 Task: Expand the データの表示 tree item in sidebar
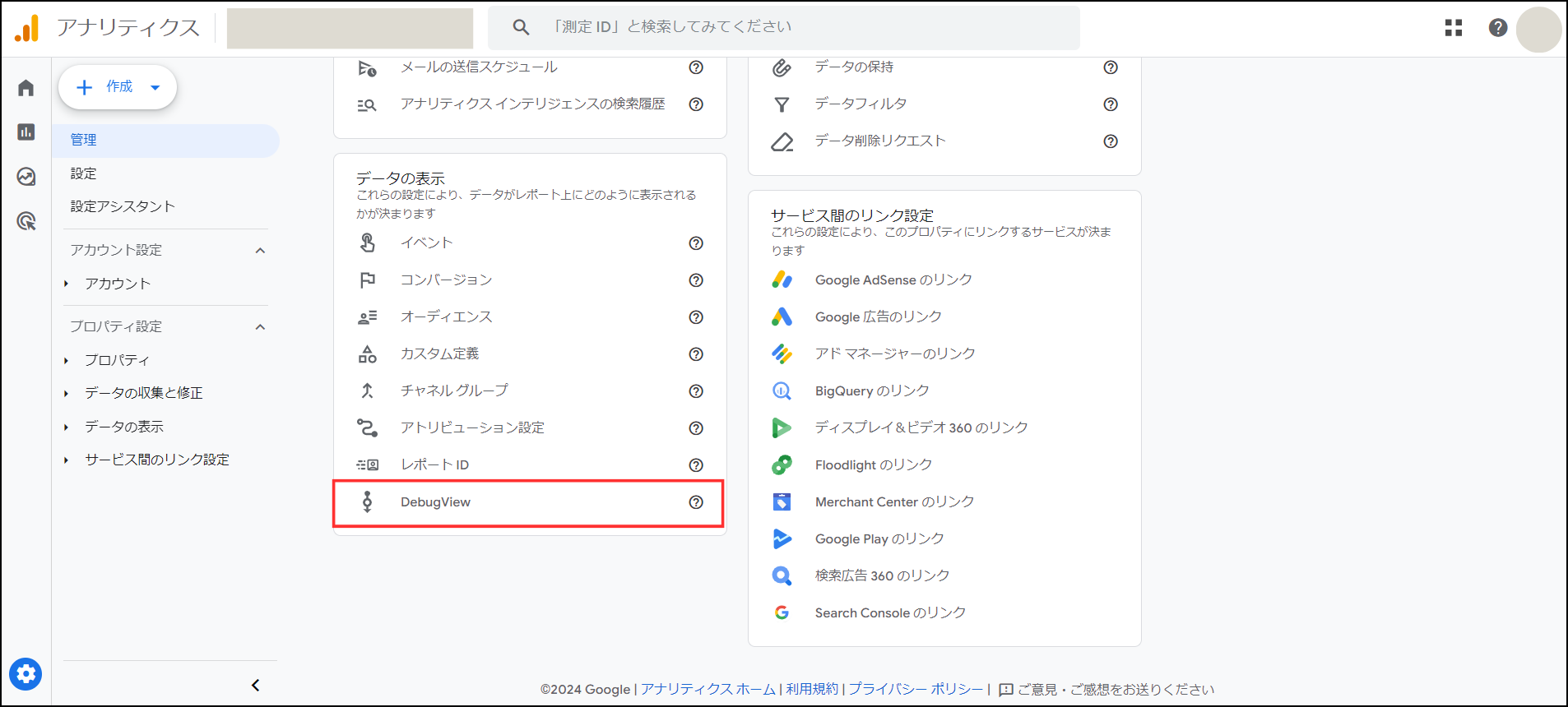click(66, 427)
